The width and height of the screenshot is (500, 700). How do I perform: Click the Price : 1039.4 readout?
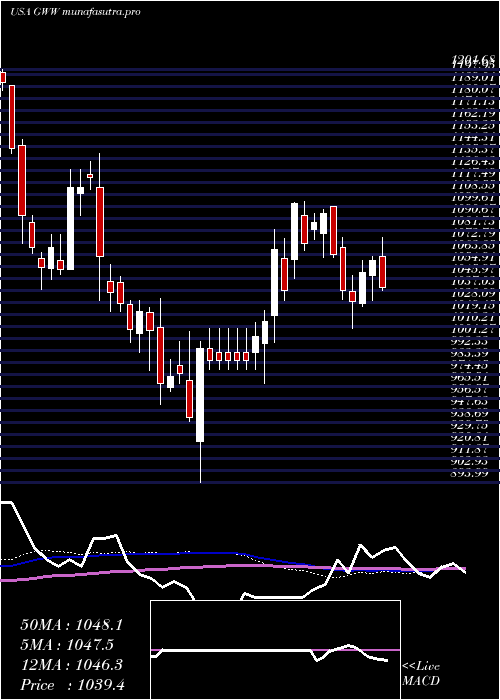72,684
